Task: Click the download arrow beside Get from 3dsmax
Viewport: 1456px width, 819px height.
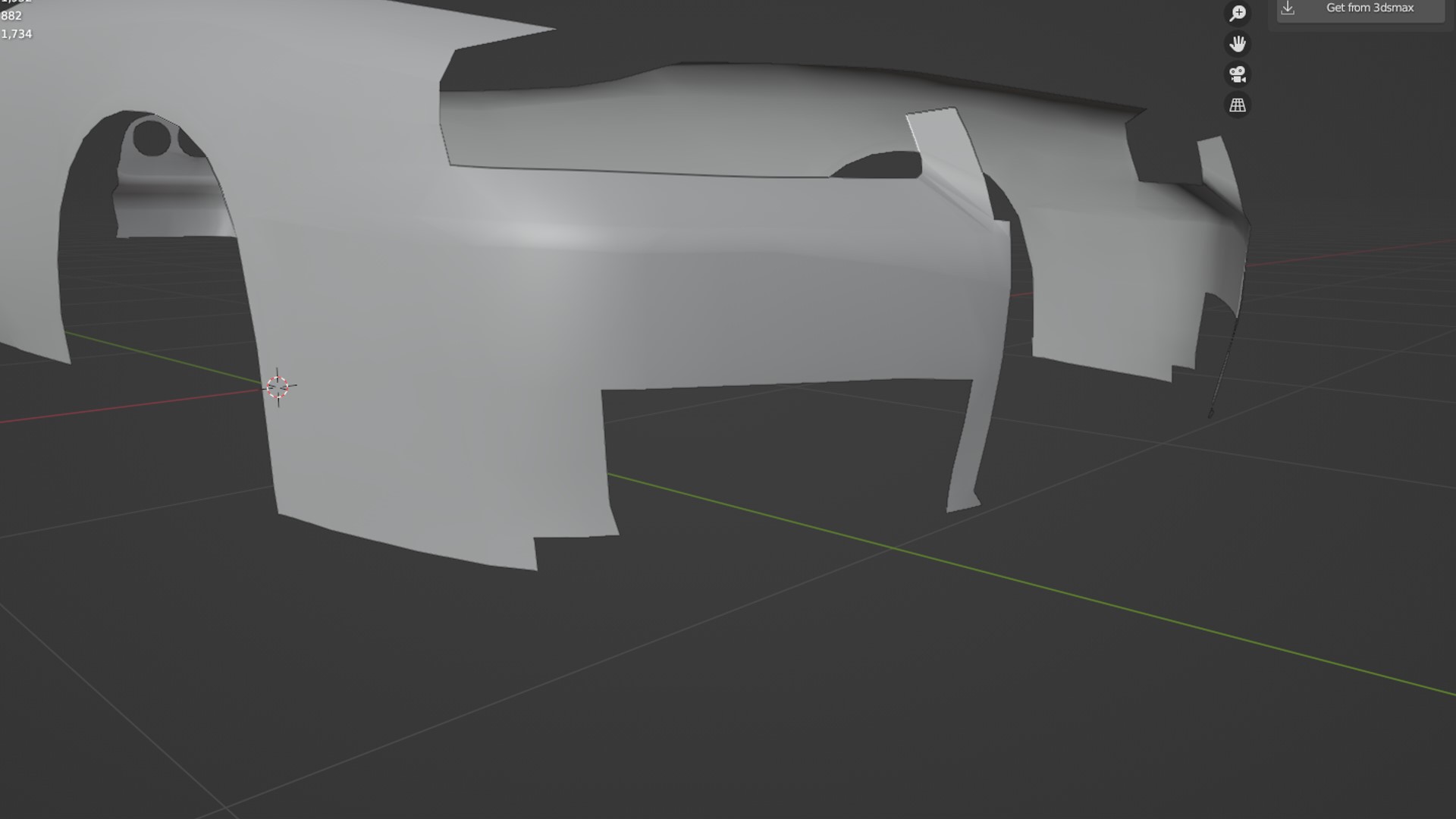Action: point(1288,8)
